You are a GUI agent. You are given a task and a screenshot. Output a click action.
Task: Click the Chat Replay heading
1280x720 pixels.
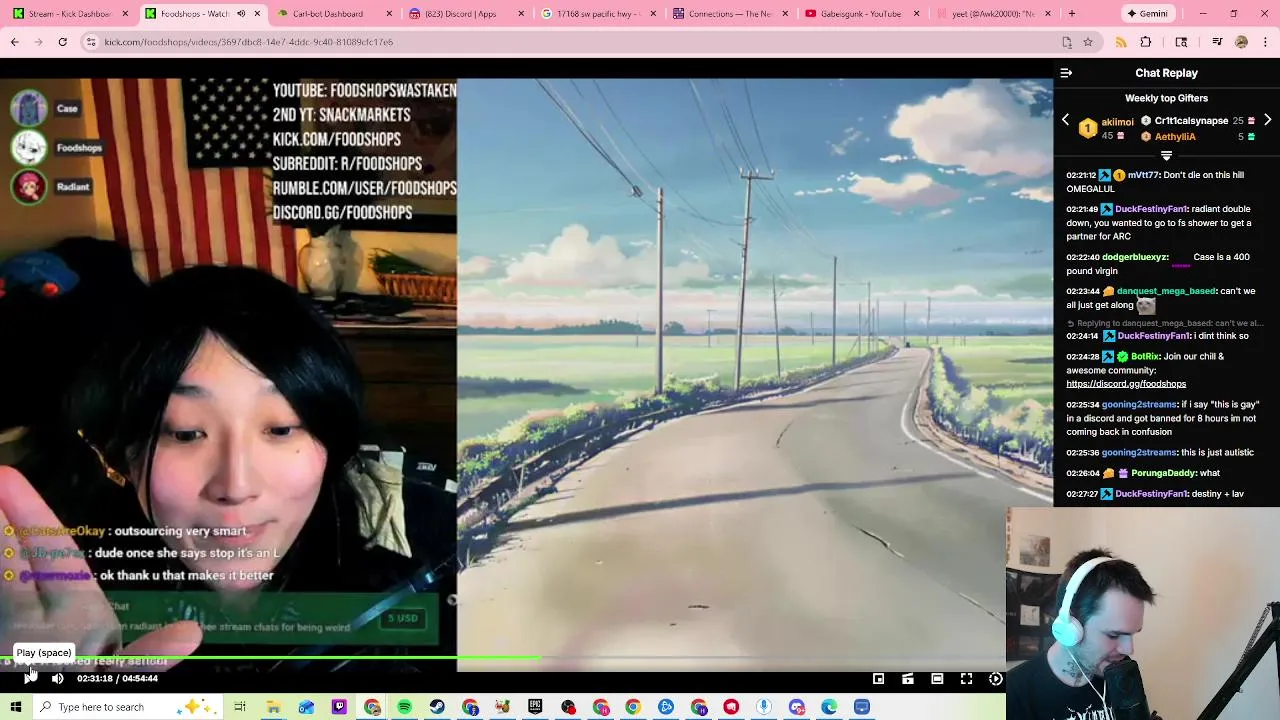tap(1166, 73)
